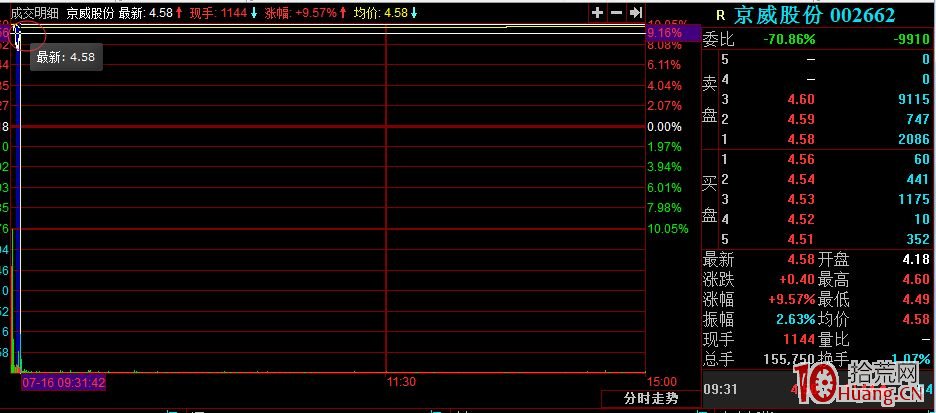Click the 最新: 4.58 tooltip on chart
The height and width of the screenshot is (413, 936).
coord(66,58)
